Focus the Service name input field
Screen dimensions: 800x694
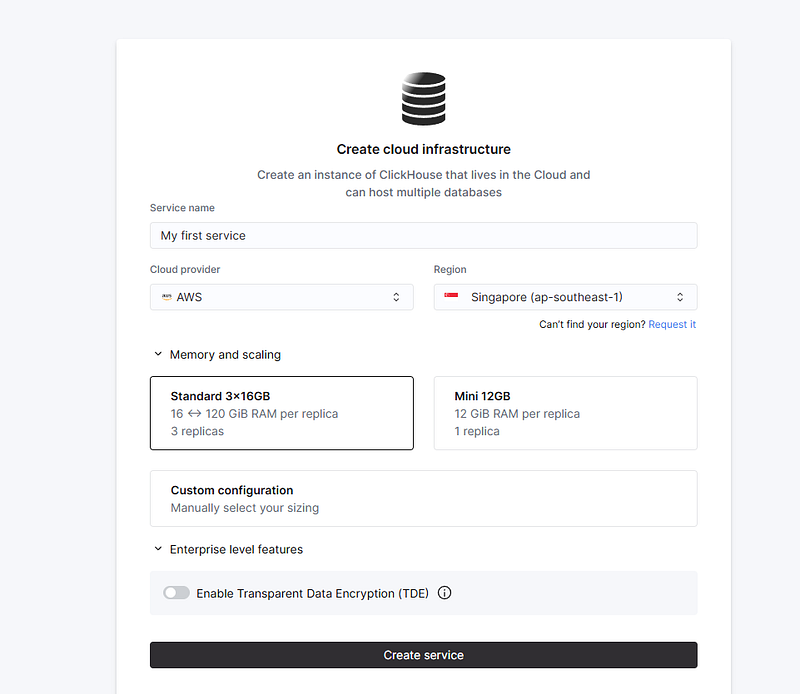[423, 236]
